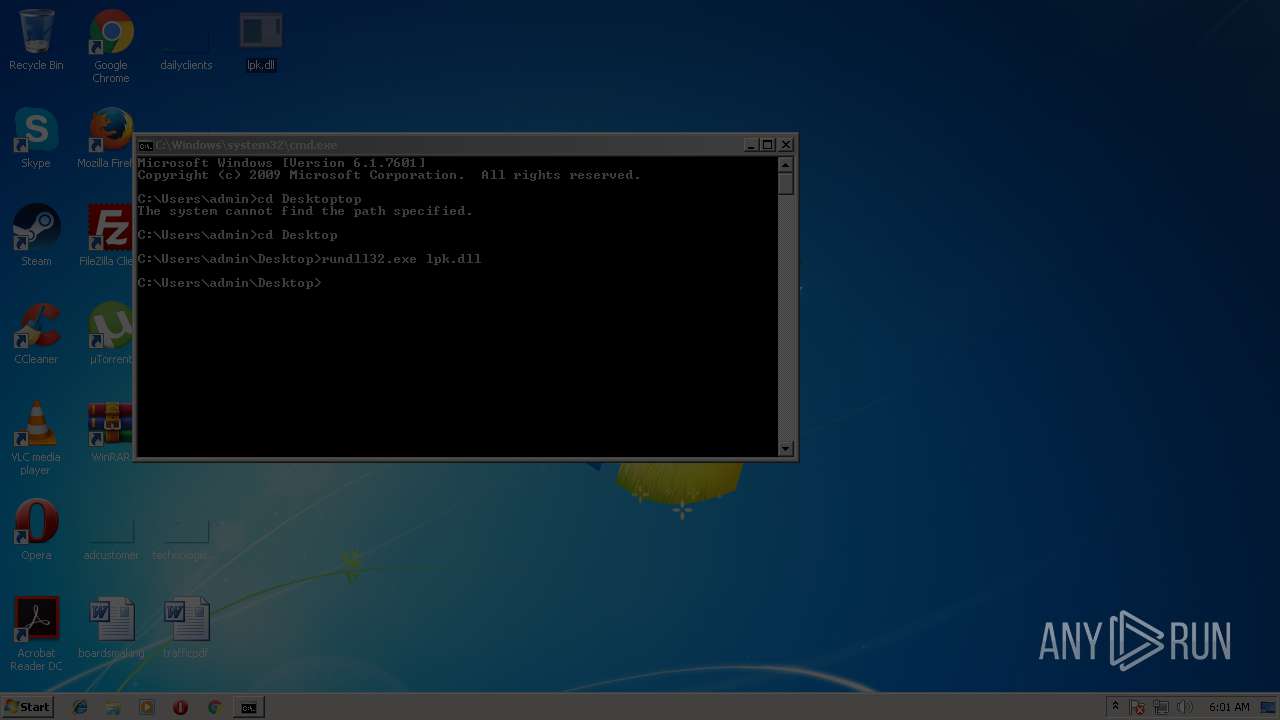Viewport: 1280px width, 720px height.
Task: Launch Steam from its desktop shortcut
Action: point(36,236)
